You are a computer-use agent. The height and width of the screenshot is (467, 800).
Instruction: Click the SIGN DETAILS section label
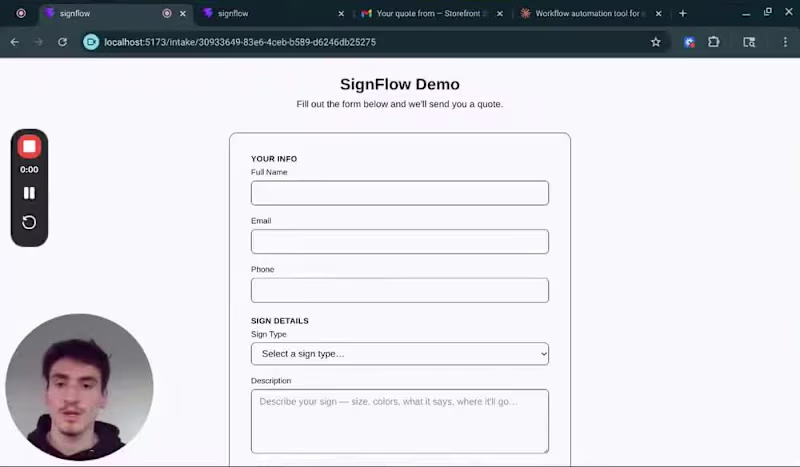click(x=280, y=321)
